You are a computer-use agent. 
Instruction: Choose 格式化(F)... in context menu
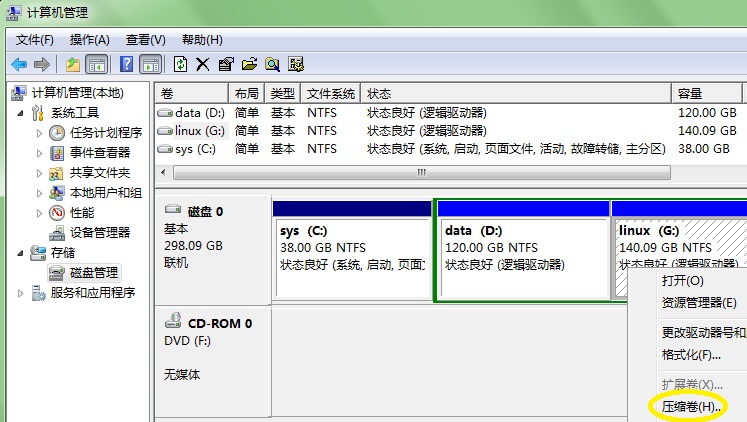pos(691,355)
